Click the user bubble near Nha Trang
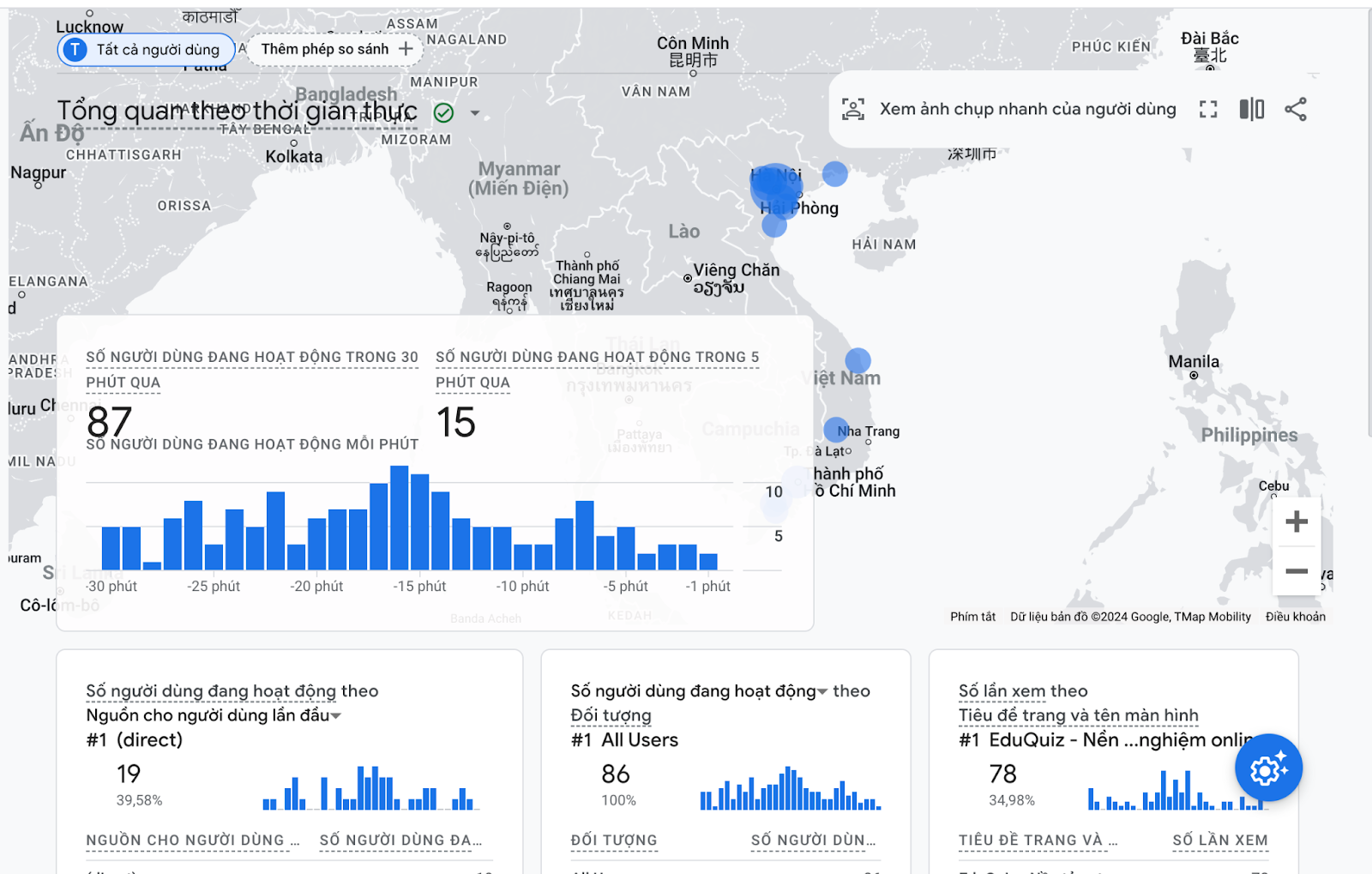Image resolution: width=1372 pixels, height=874 pixels. pyautogui.click(x=836, y=430)
